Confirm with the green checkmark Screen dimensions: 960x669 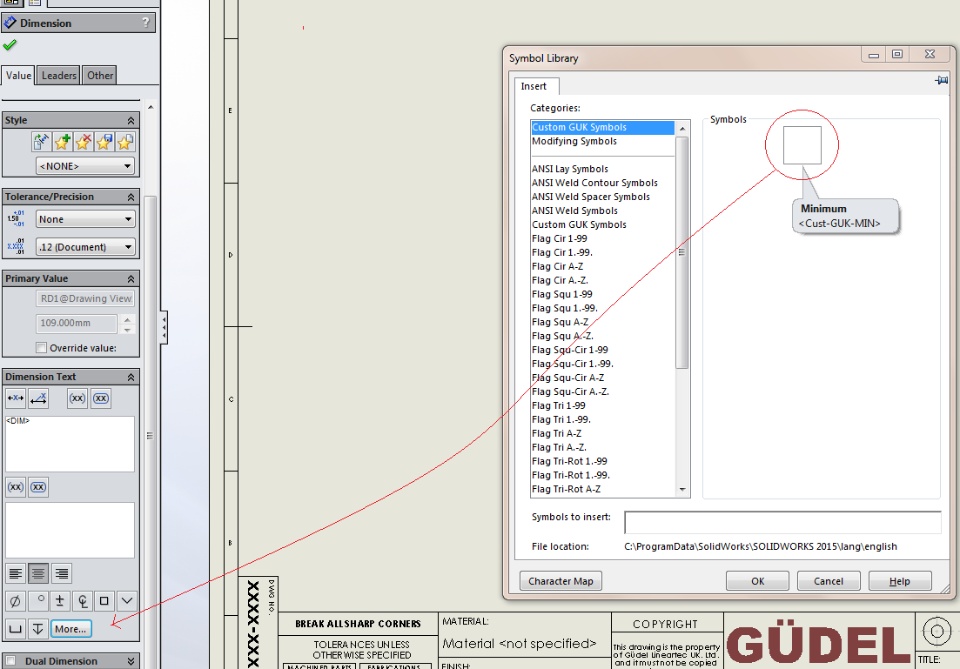click(x=10, y=45)
